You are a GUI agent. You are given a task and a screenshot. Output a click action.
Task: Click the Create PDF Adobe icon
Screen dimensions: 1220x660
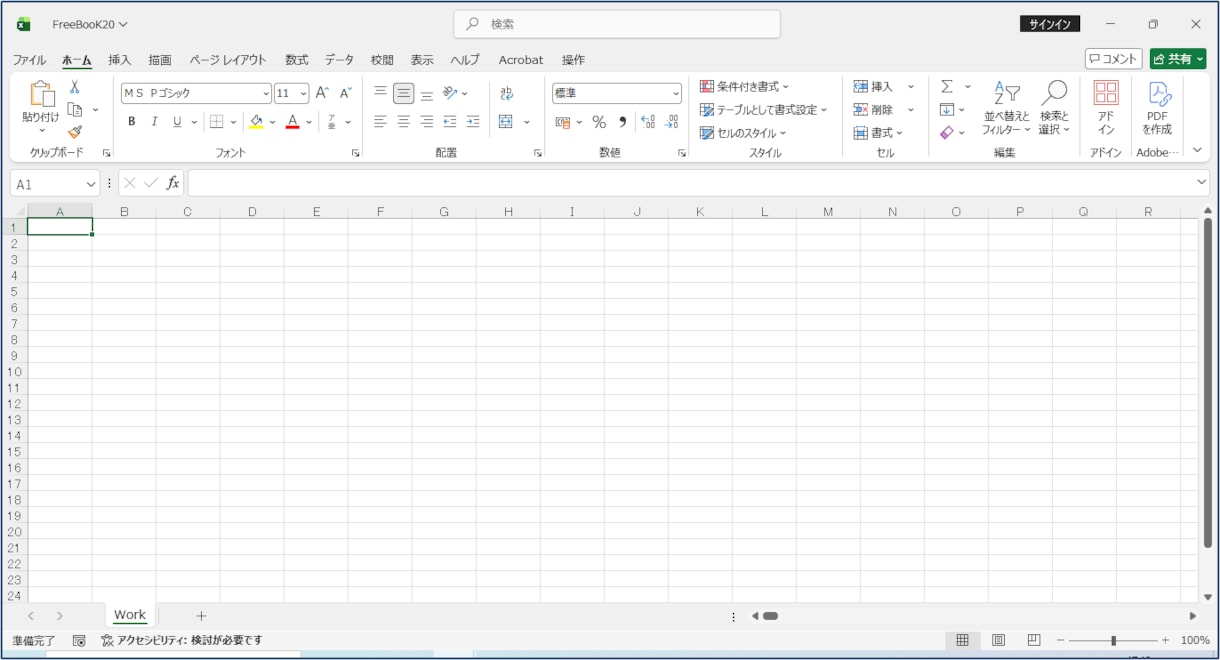[1157, 109]
